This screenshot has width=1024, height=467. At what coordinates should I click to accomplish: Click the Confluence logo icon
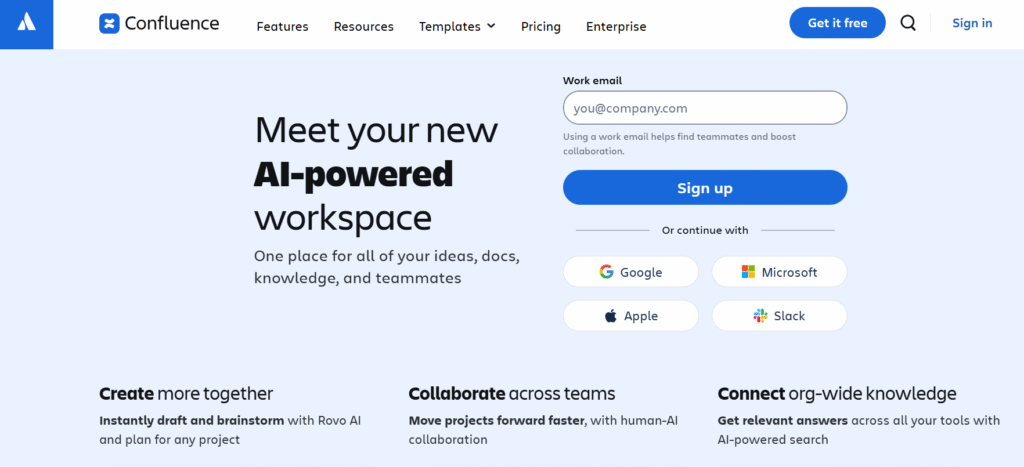click(x=109, y=24)
